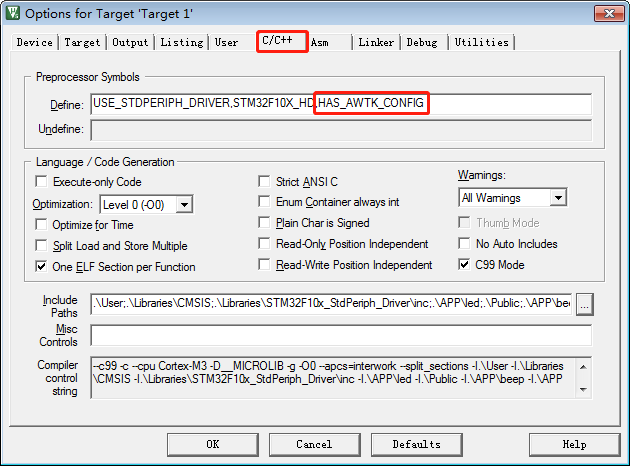630x466 pixels.
Task: Select the C/C++ tab
Action: 282,41
